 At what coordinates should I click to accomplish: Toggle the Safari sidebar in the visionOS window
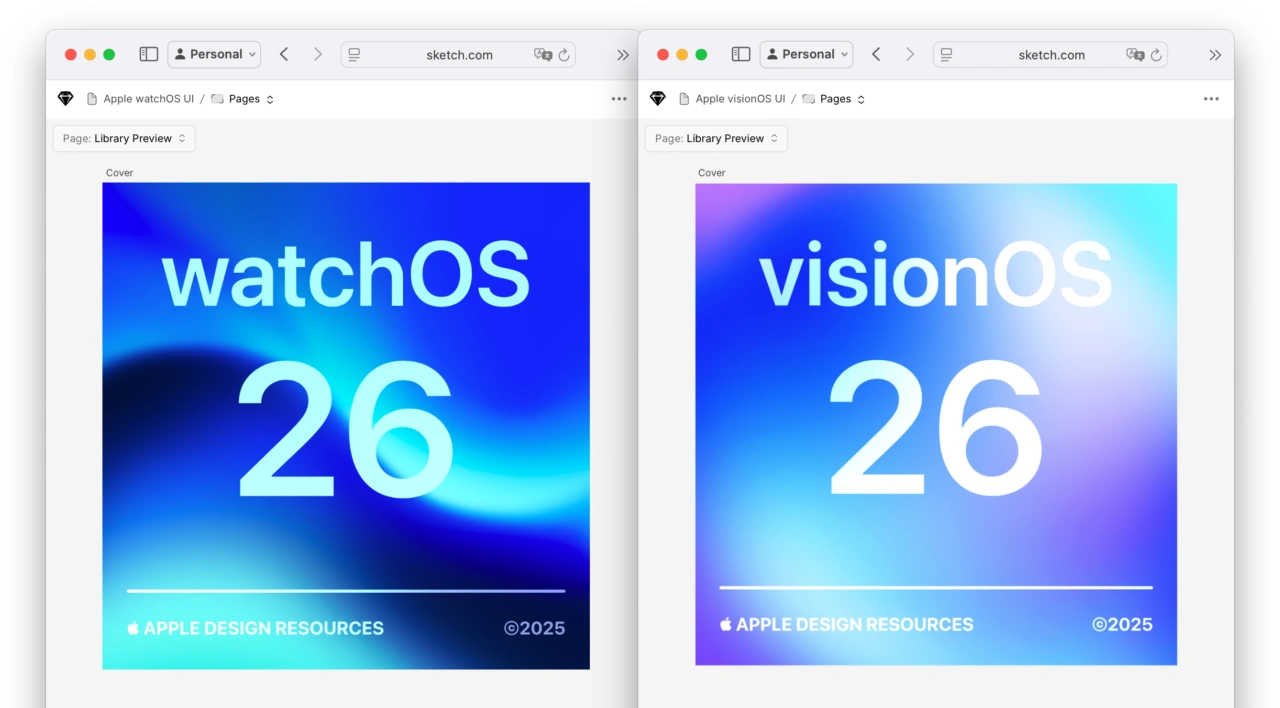coord(740,55)
